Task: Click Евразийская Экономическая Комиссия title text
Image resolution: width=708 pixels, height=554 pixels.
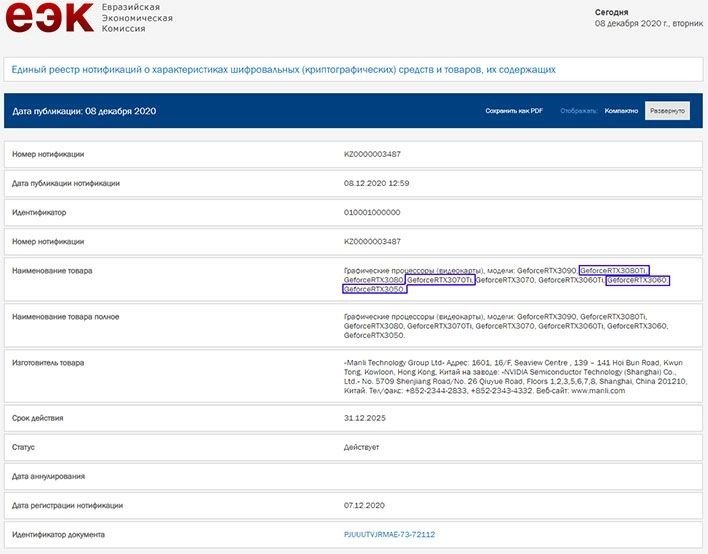Action: [137, 18]
